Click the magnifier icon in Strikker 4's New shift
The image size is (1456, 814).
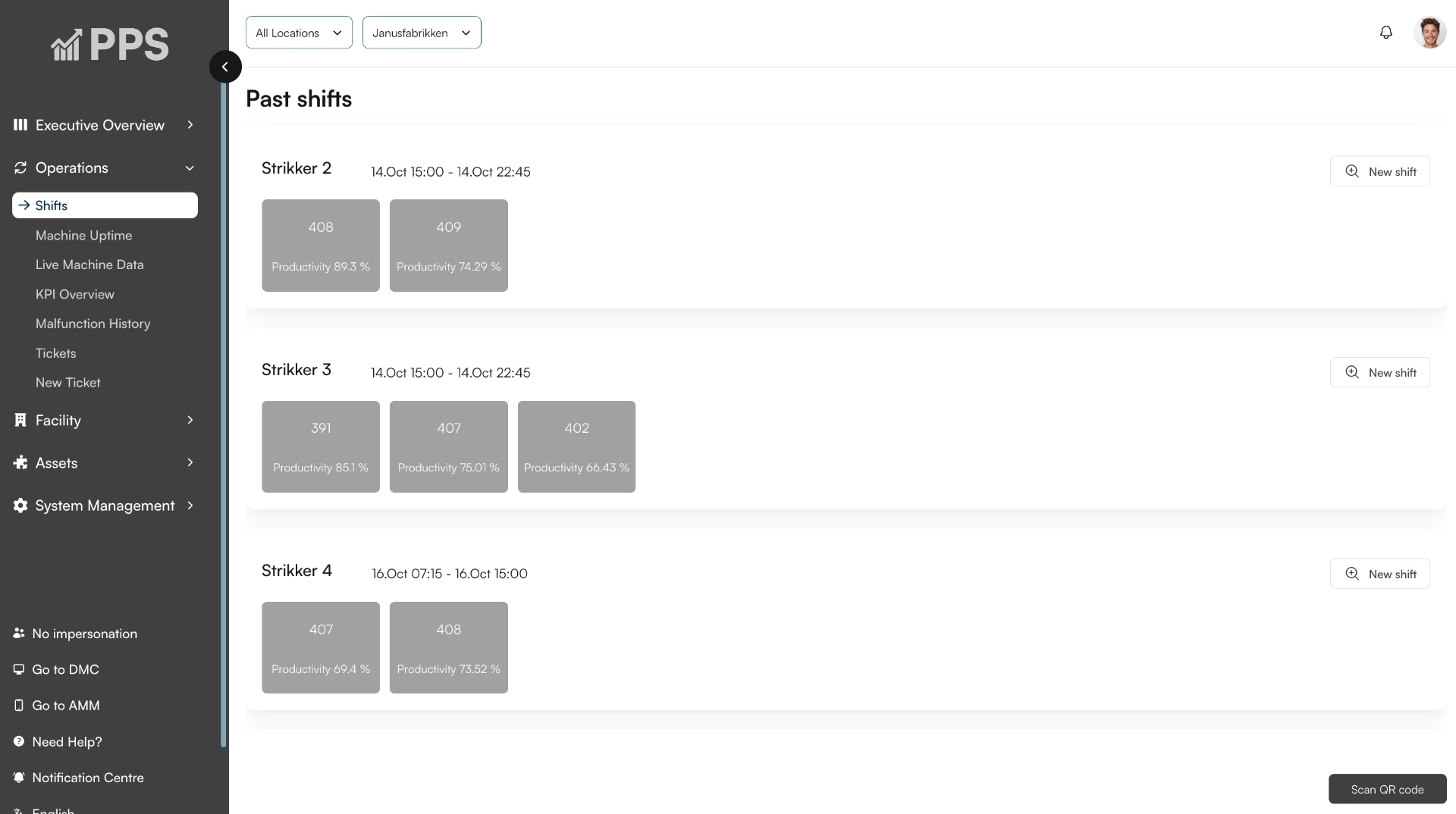[x=1352, y=574]
